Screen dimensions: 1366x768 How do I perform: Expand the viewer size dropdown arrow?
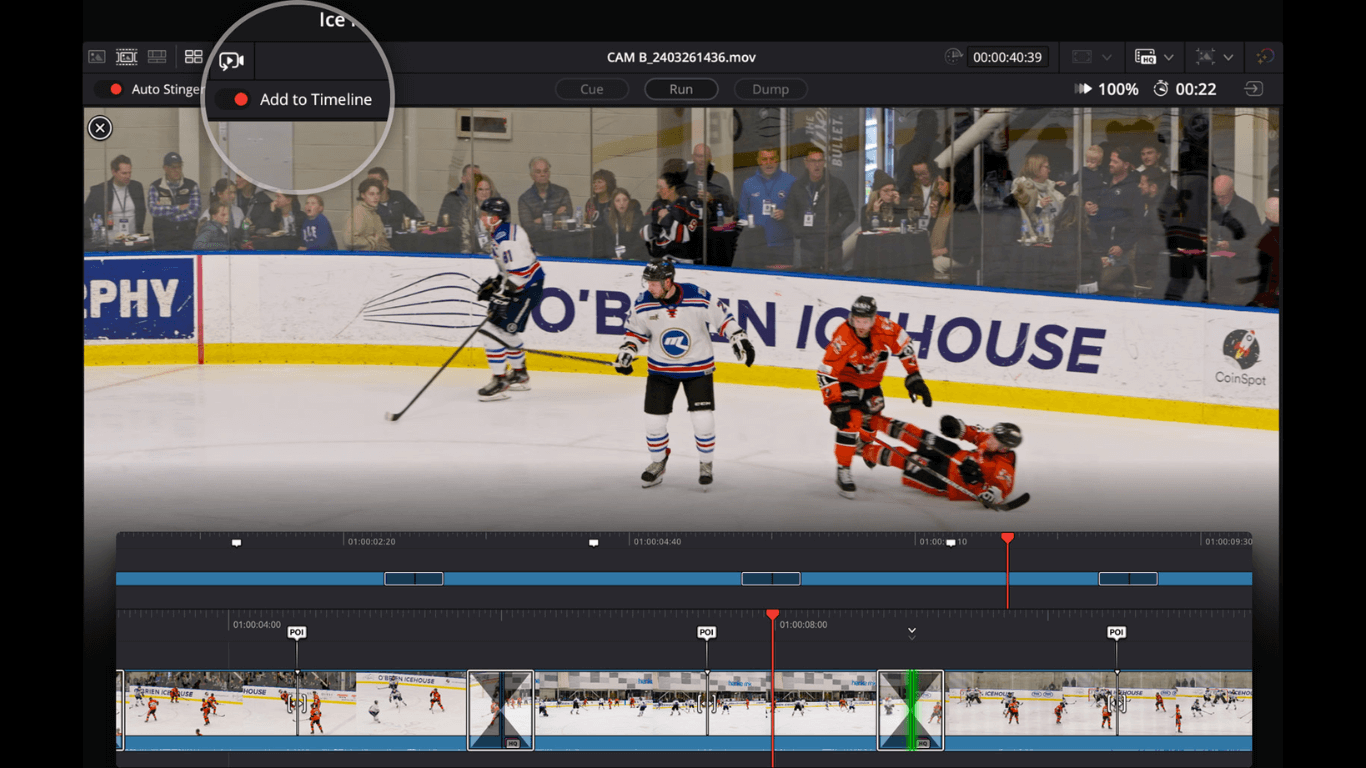coord(1106,57)
